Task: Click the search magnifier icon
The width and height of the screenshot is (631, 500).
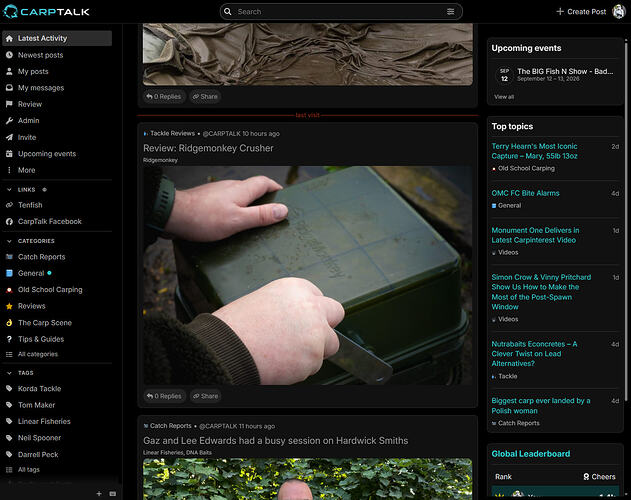Action: 228,12
